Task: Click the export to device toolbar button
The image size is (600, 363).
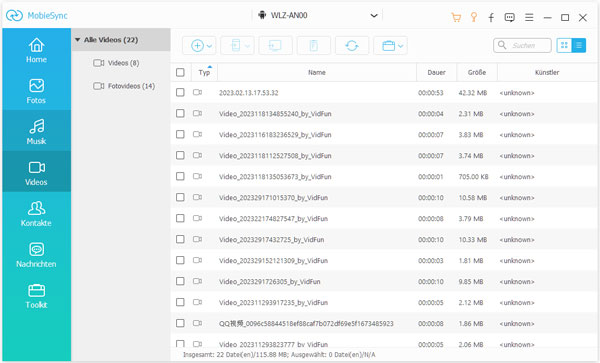Action: tap(236, 46)
